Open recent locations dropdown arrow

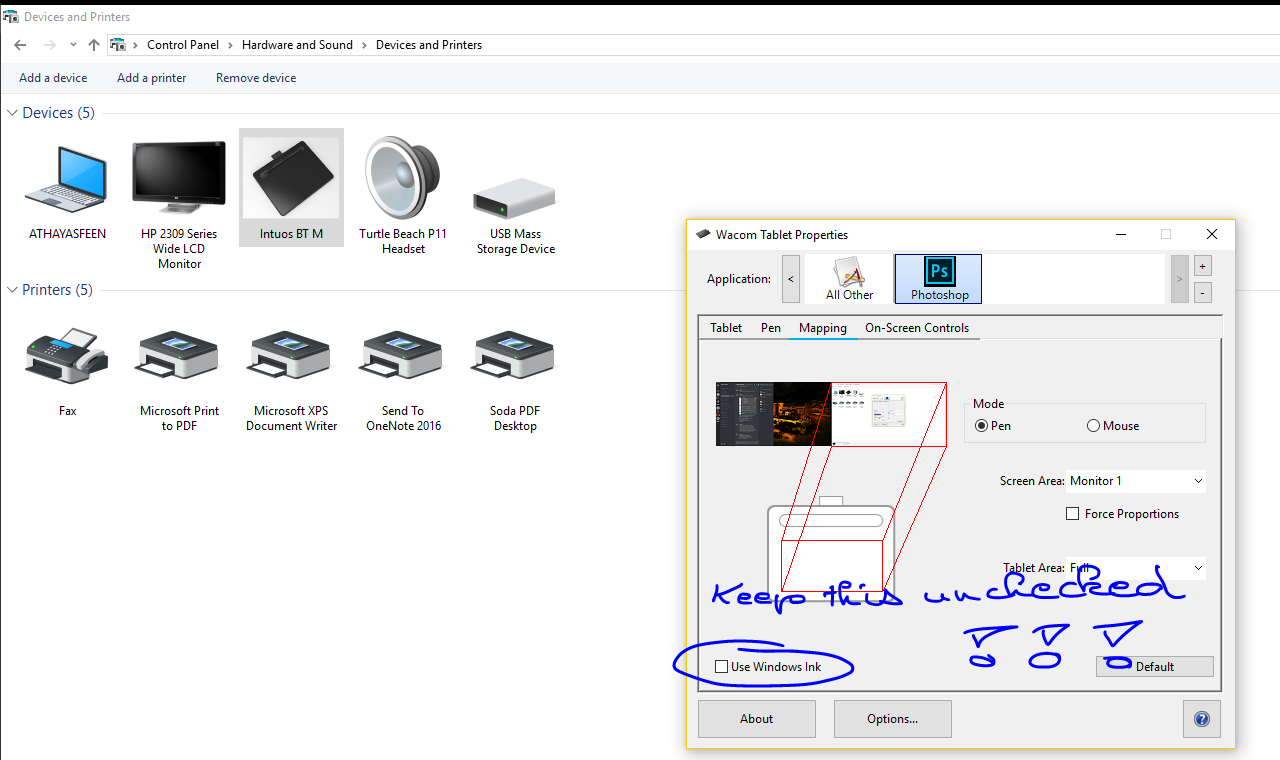tap(73, 45)
